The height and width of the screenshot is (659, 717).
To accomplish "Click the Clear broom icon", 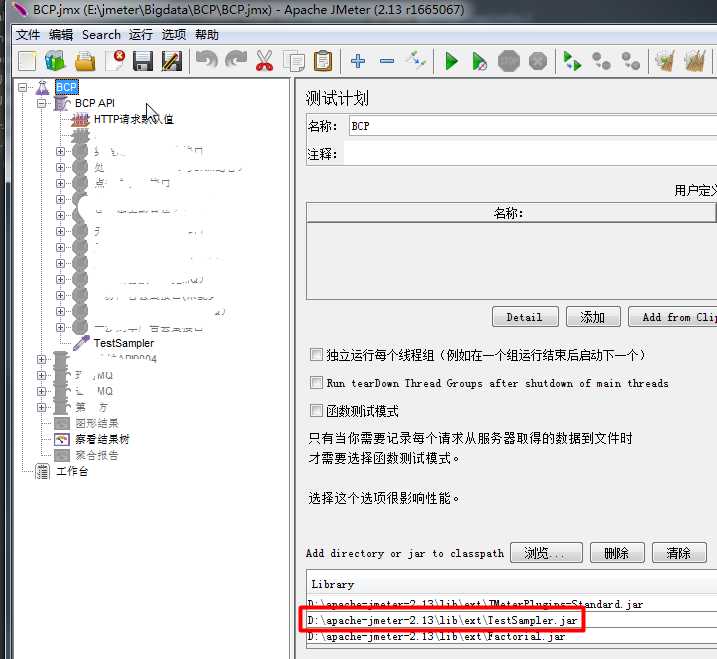I will click(665, 61).
